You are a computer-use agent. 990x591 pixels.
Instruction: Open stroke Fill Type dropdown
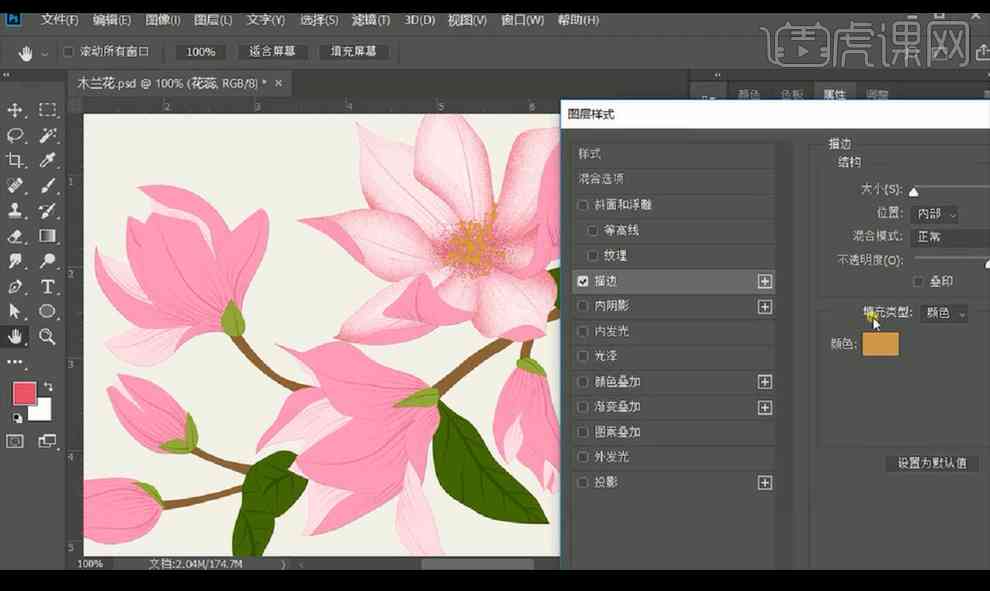point(944,313)
